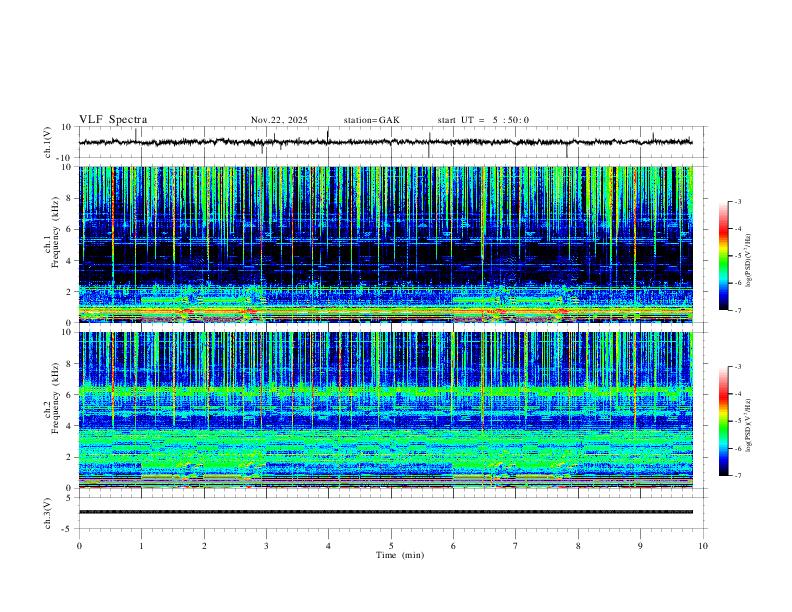Click the "-3" tick of ch.1 colorbar
This screenshot has width=792, height=612.
(738, 202)
